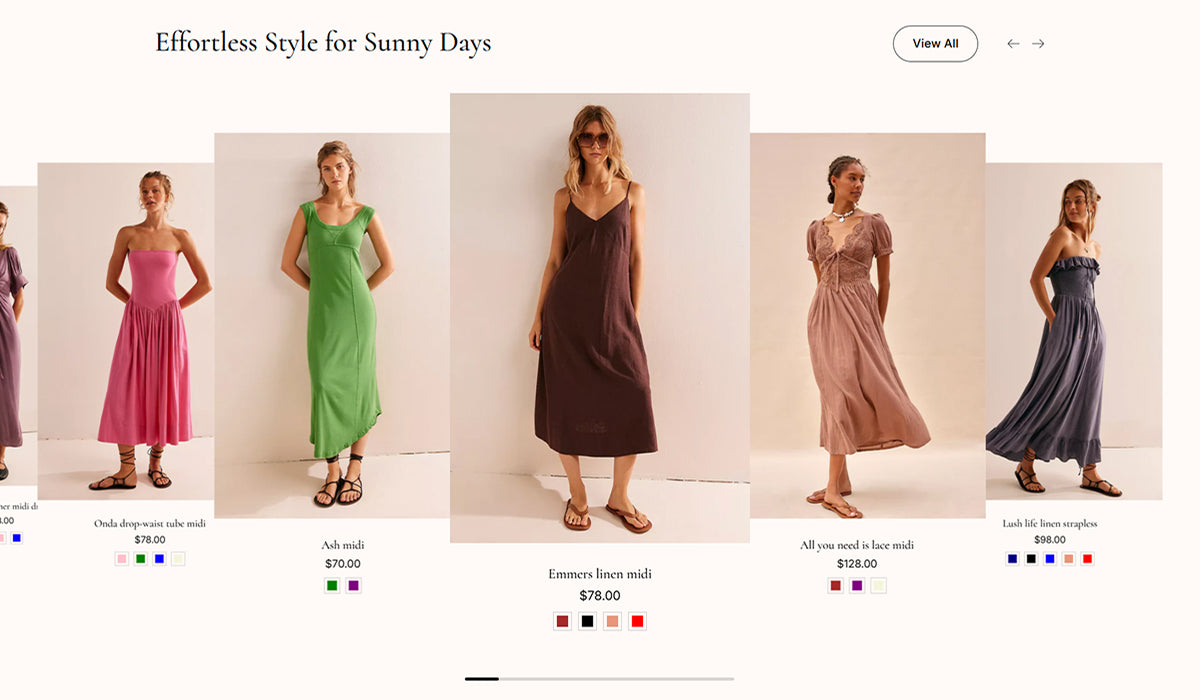Choose purple swatch for Ash midi

353,586
